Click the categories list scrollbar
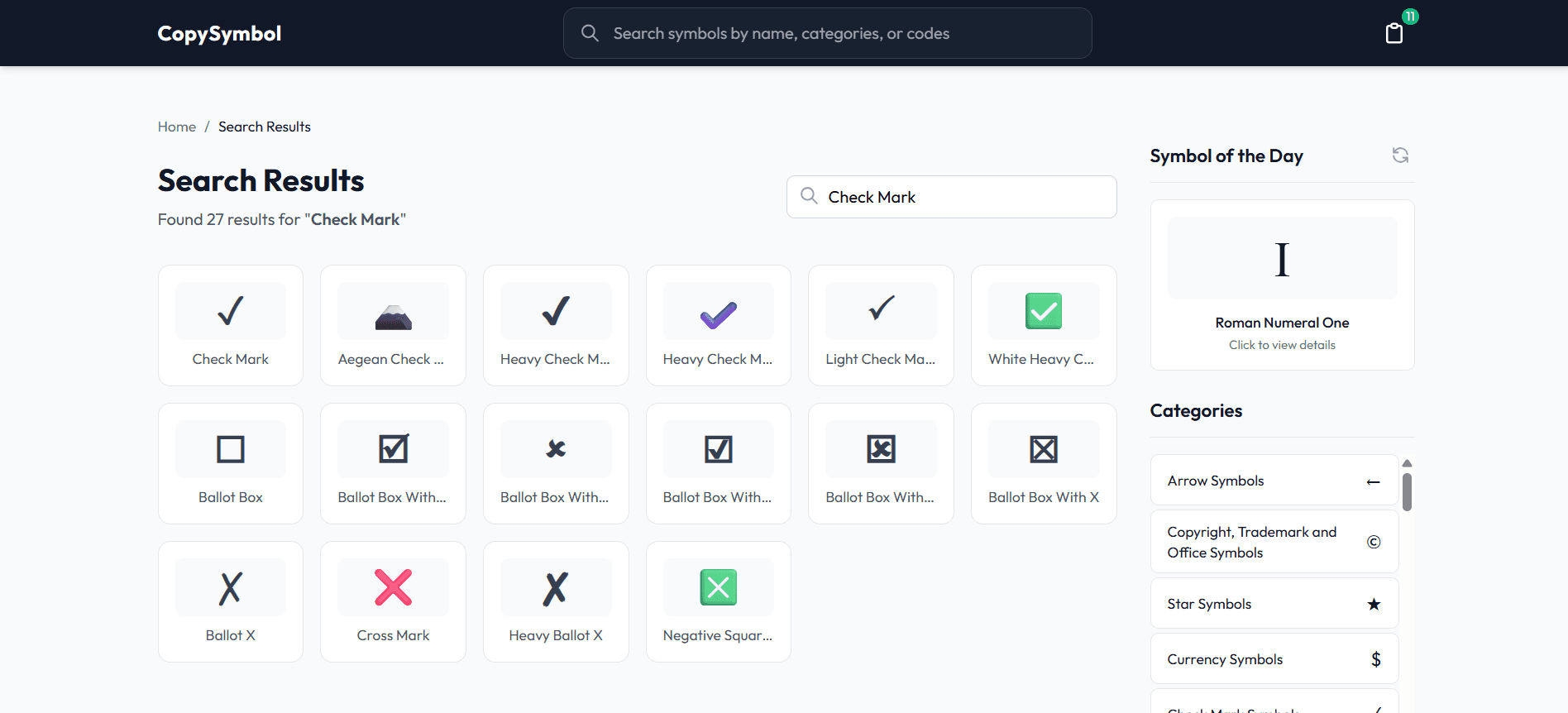 click(x=1407, y=492)
